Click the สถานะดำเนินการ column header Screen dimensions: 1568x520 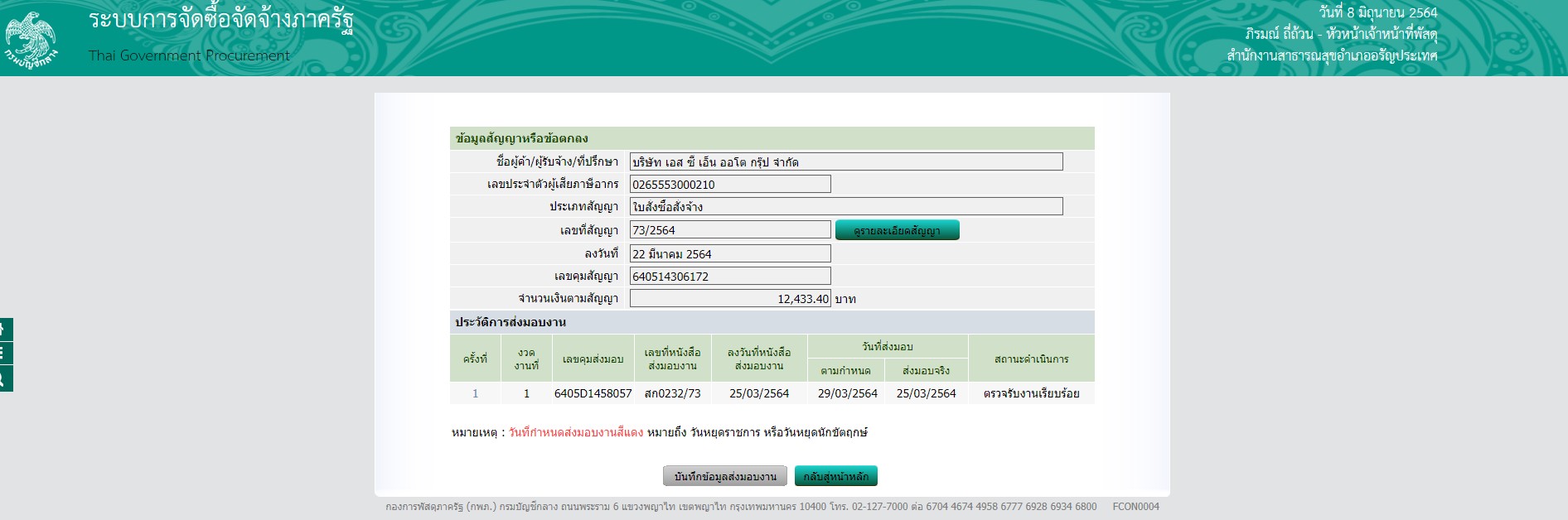tap(1031, 359)
